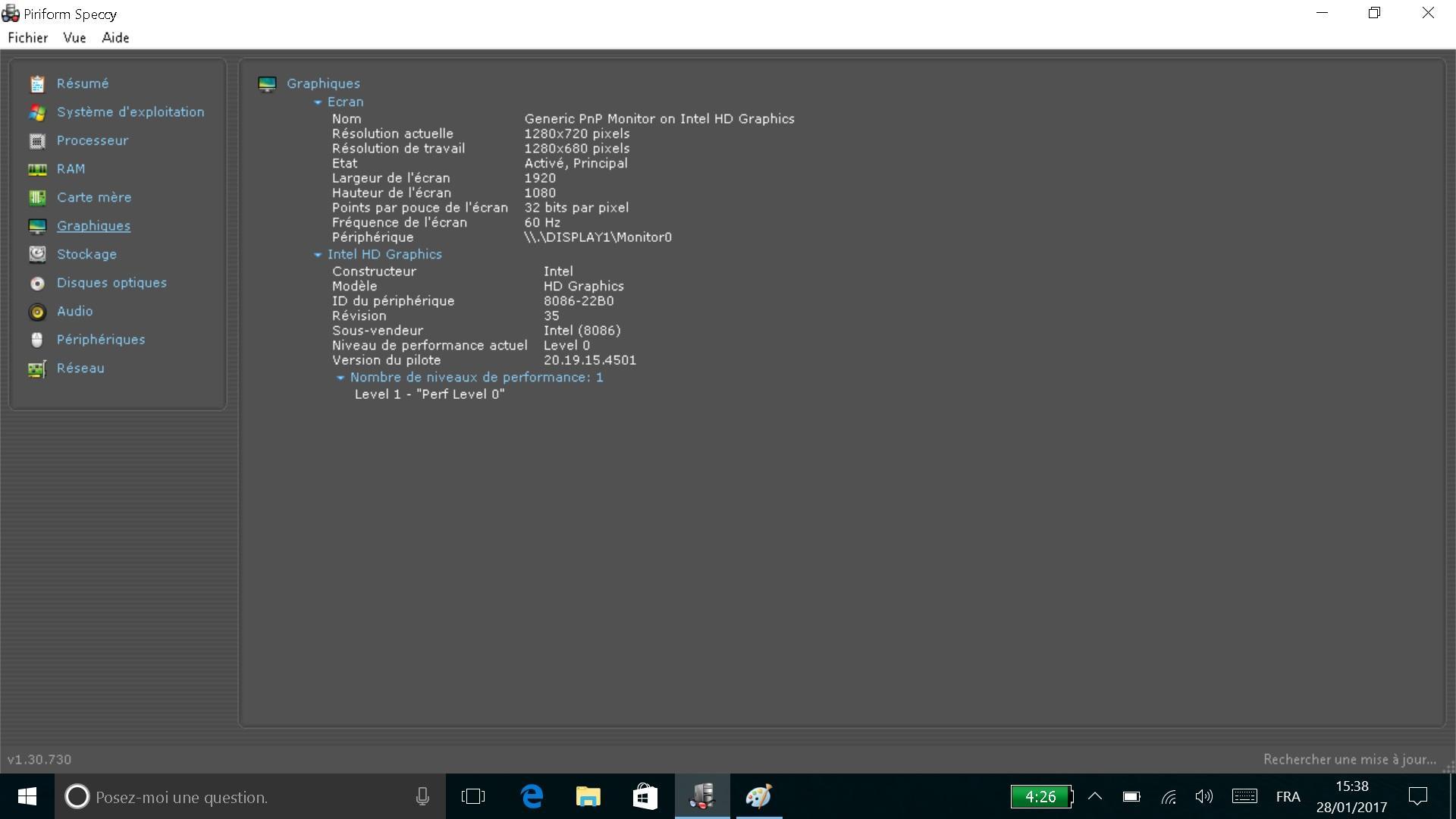Image resolution: width=1456 pixels, height=819 pixels.
Task: Click the Speccy taskbar icon
Action: 702,796
